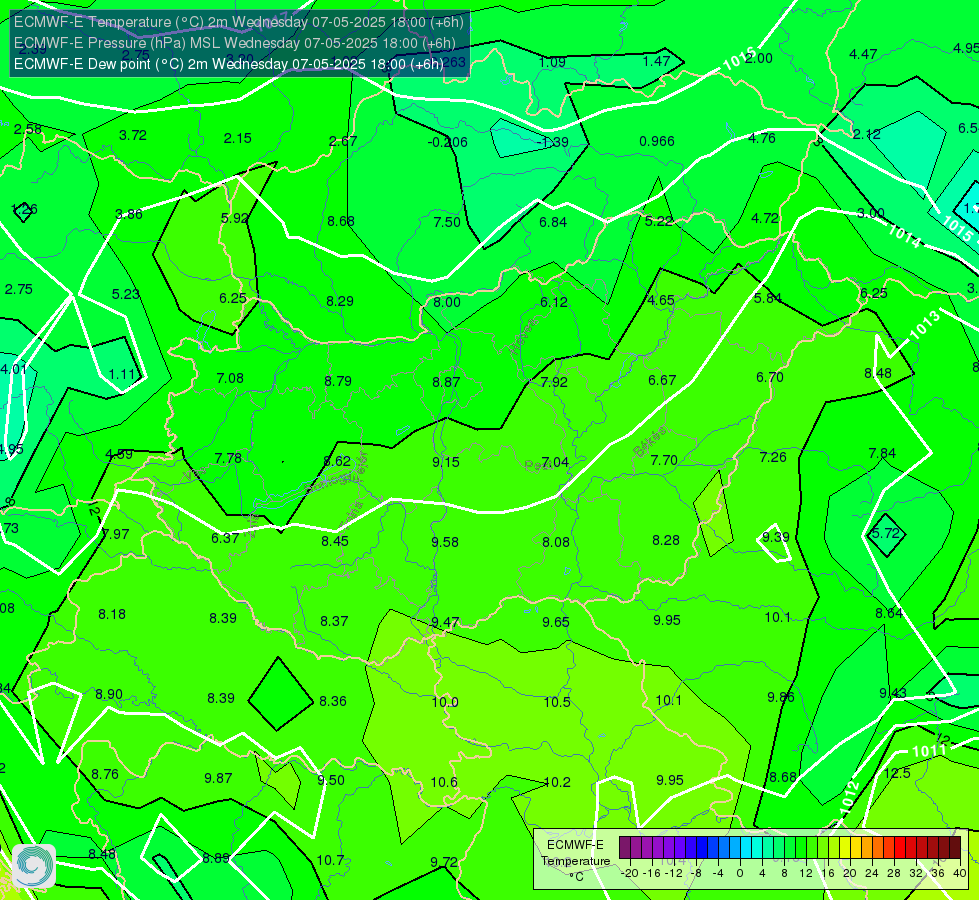Click the dark red legend swatch above 40
Image resolution: width=979 pixels, height=900 pixels.
(955, 848)
